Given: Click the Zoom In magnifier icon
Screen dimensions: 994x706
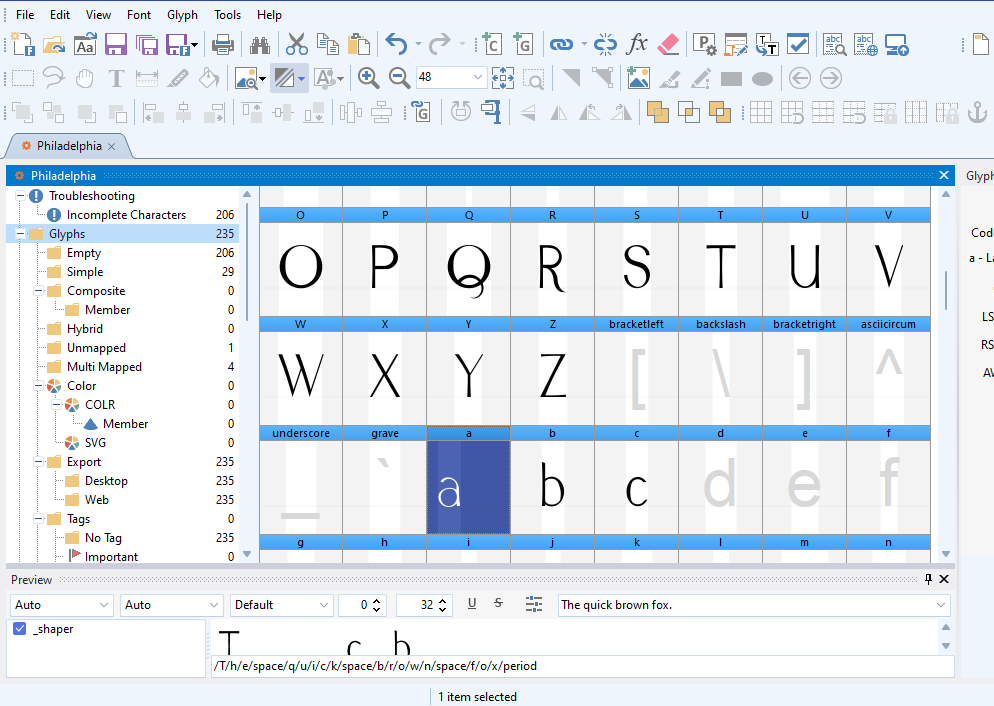Looking at the screenshot, I should coord(368,78).
